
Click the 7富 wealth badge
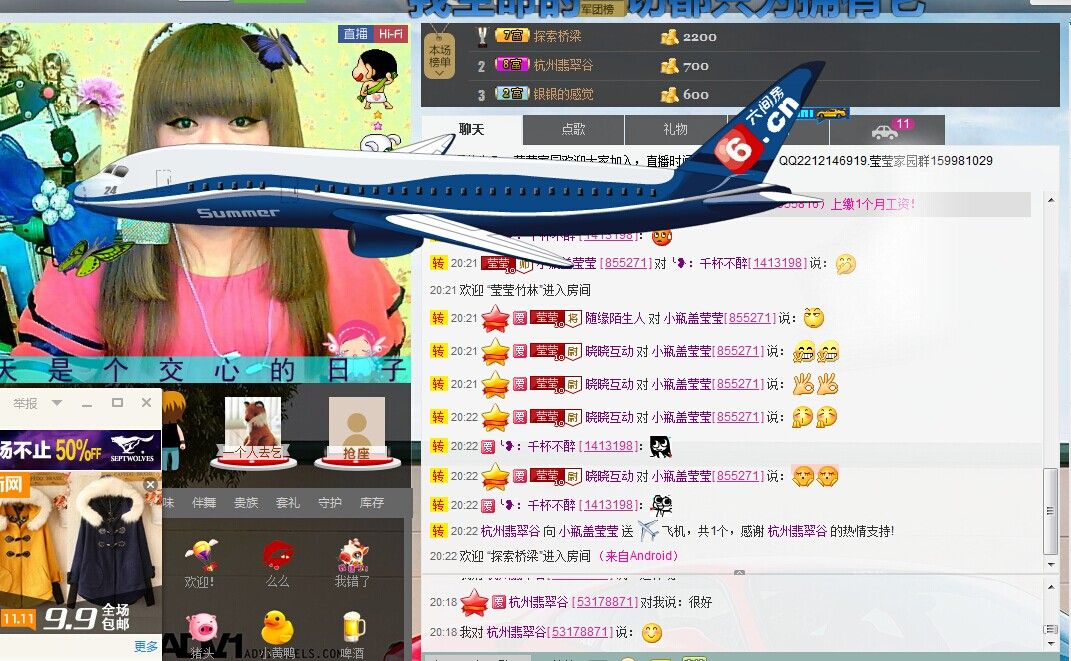coord(512,36)
